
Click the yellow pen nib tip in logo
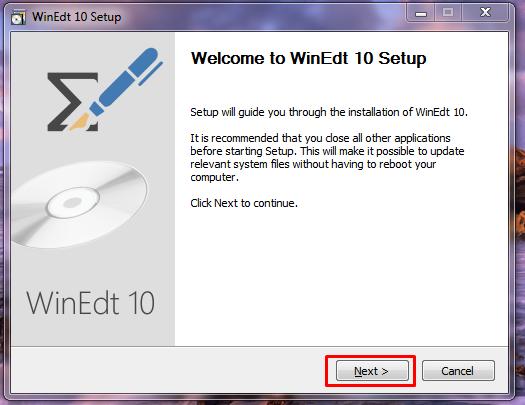80,121
